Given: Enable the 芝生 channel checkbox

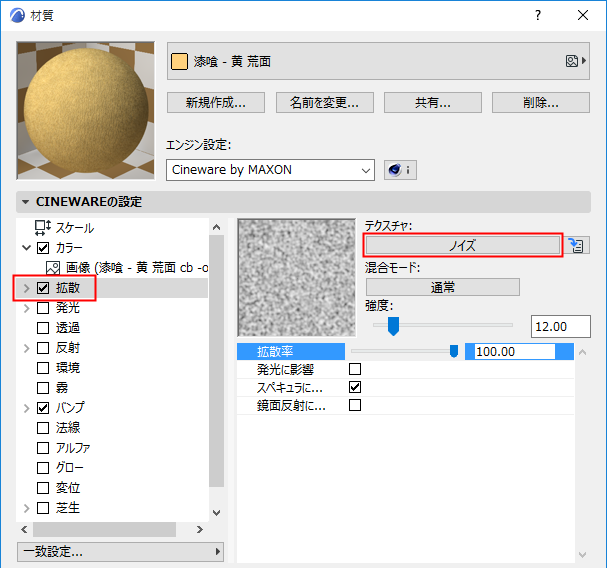Looking at the screenshot, I should coord(43,508).
